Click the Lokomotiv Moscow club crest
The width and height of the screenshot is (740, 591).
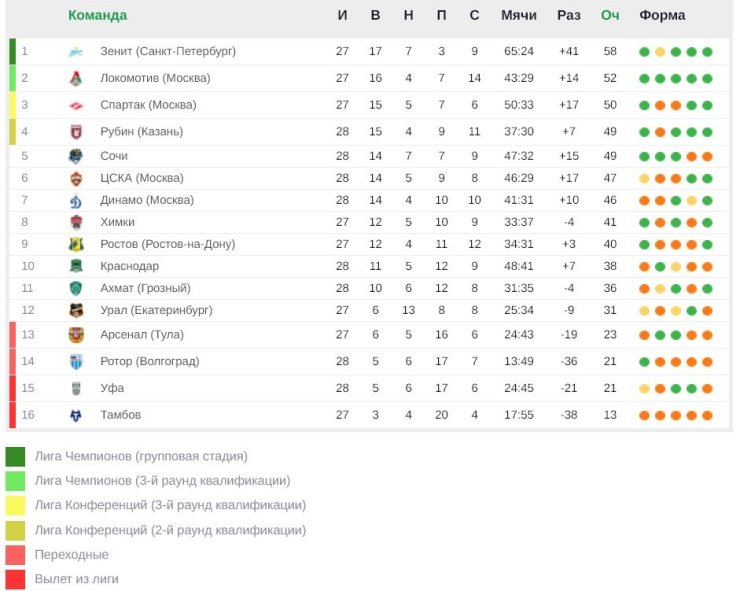76,78
